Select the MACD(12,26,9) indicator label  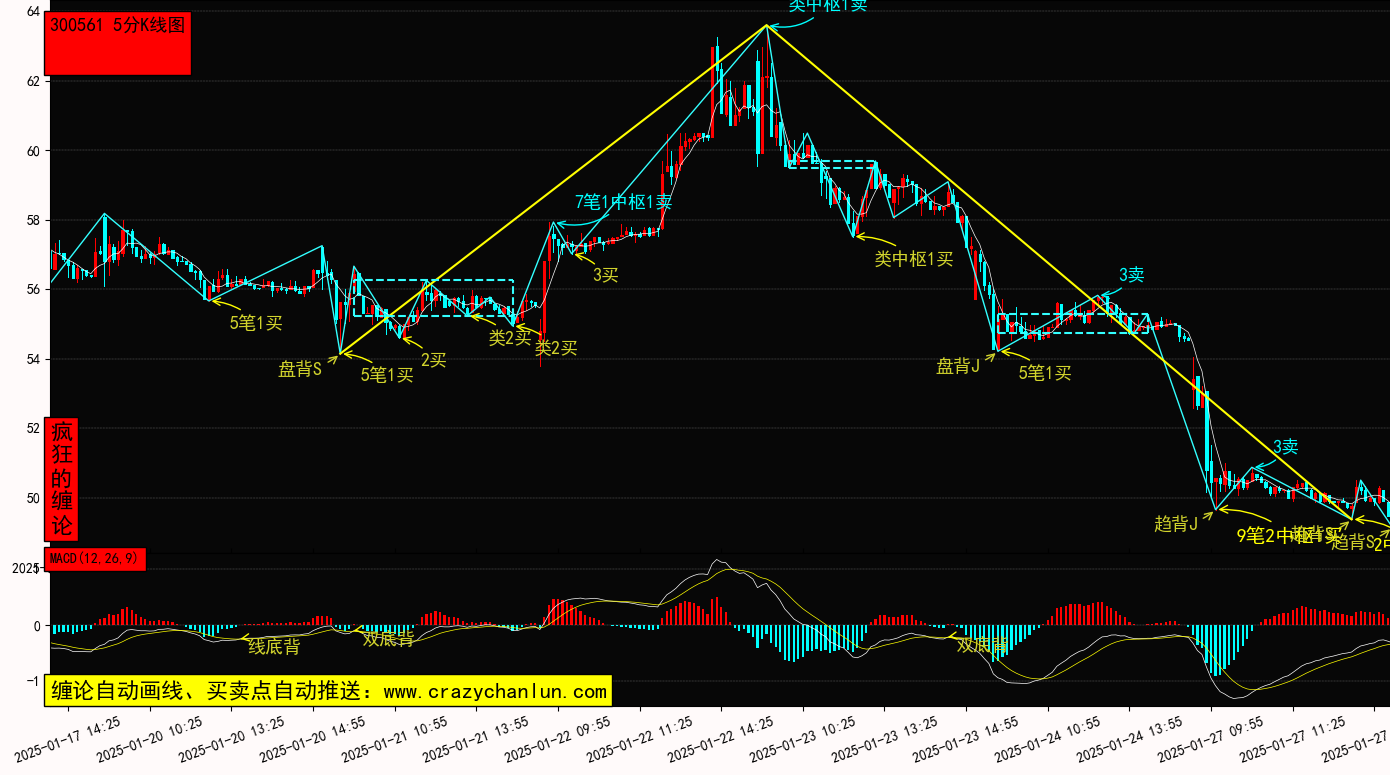point(95,558)
